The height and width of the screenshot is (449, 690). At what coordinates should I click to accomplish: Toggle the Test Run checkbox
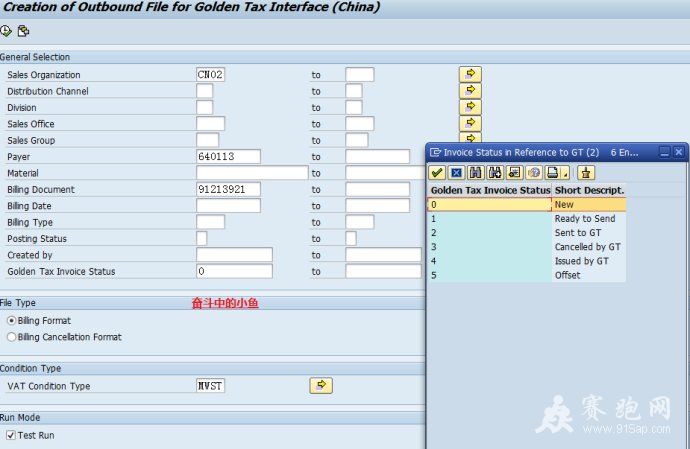click(x=11, y=435)
